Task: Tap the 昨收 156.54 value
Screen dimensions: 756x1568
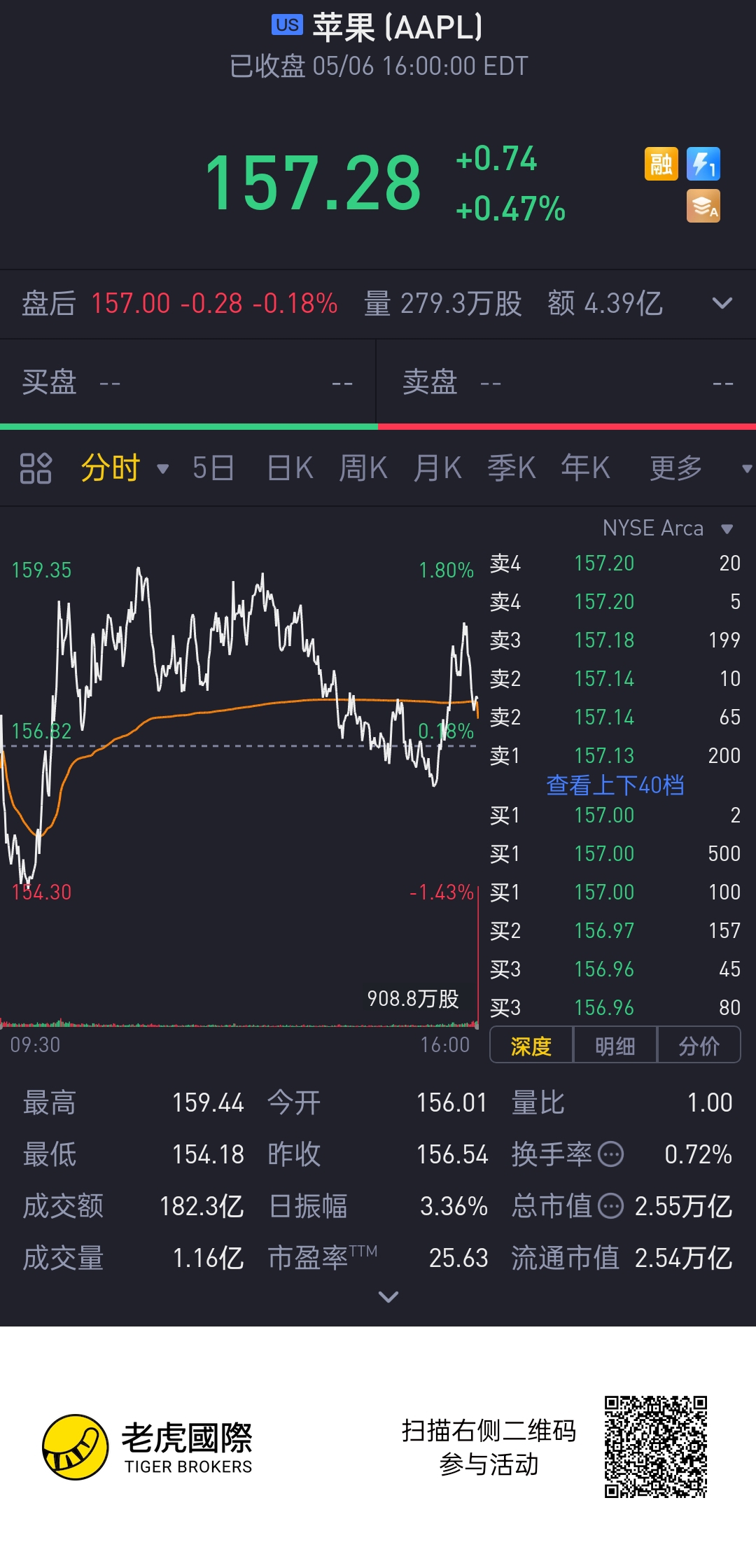Action: pyautogui.click(x=452, y=1154)
